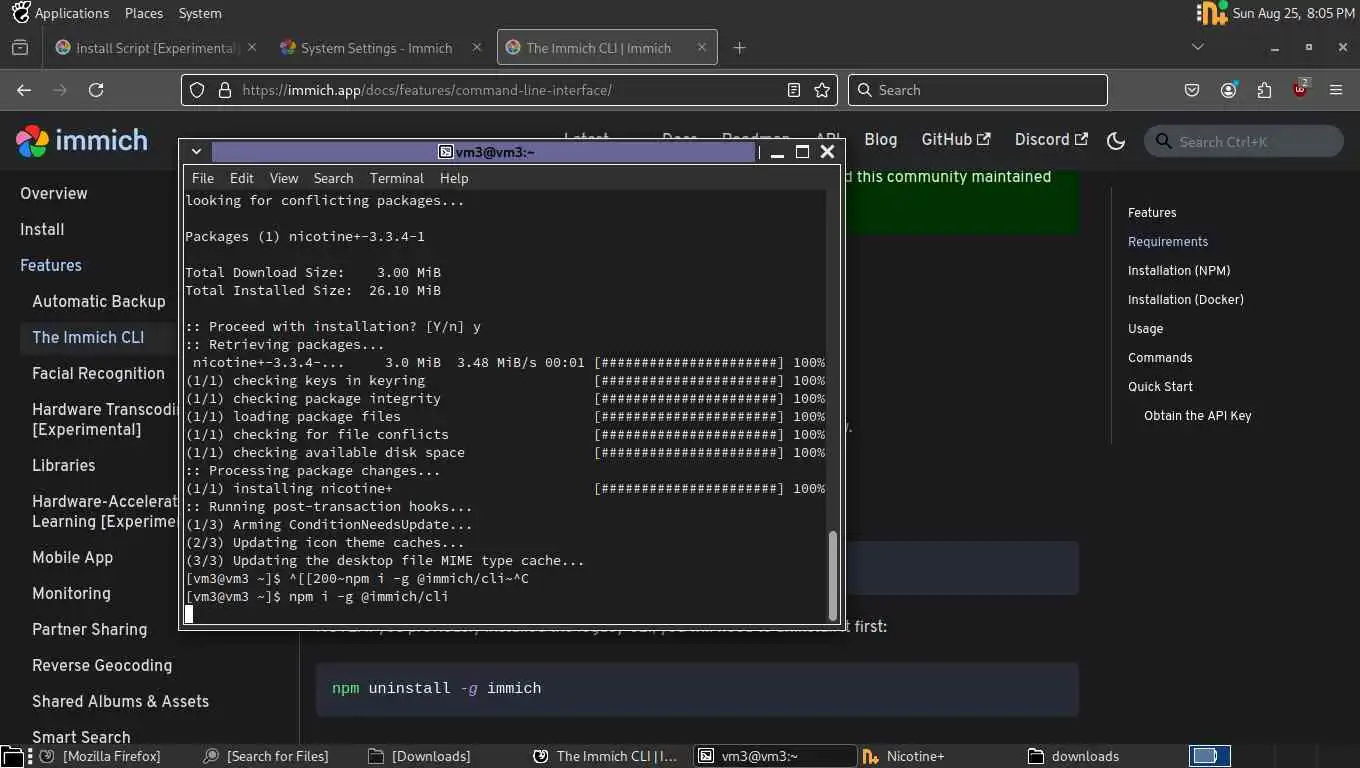
Task: Open a new browser tab
Action: (x=739, y=47)
